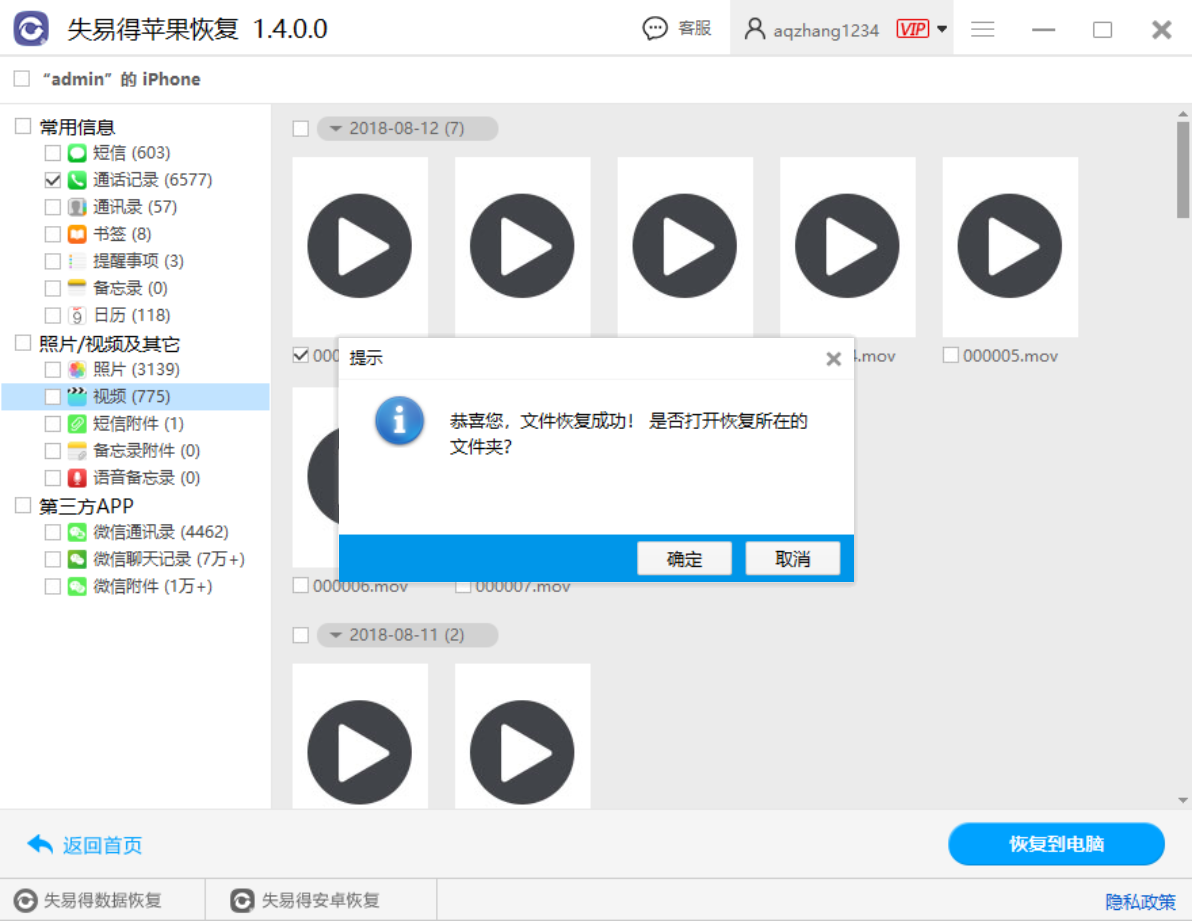Select 短信附件 (1) category

[138, 424]
